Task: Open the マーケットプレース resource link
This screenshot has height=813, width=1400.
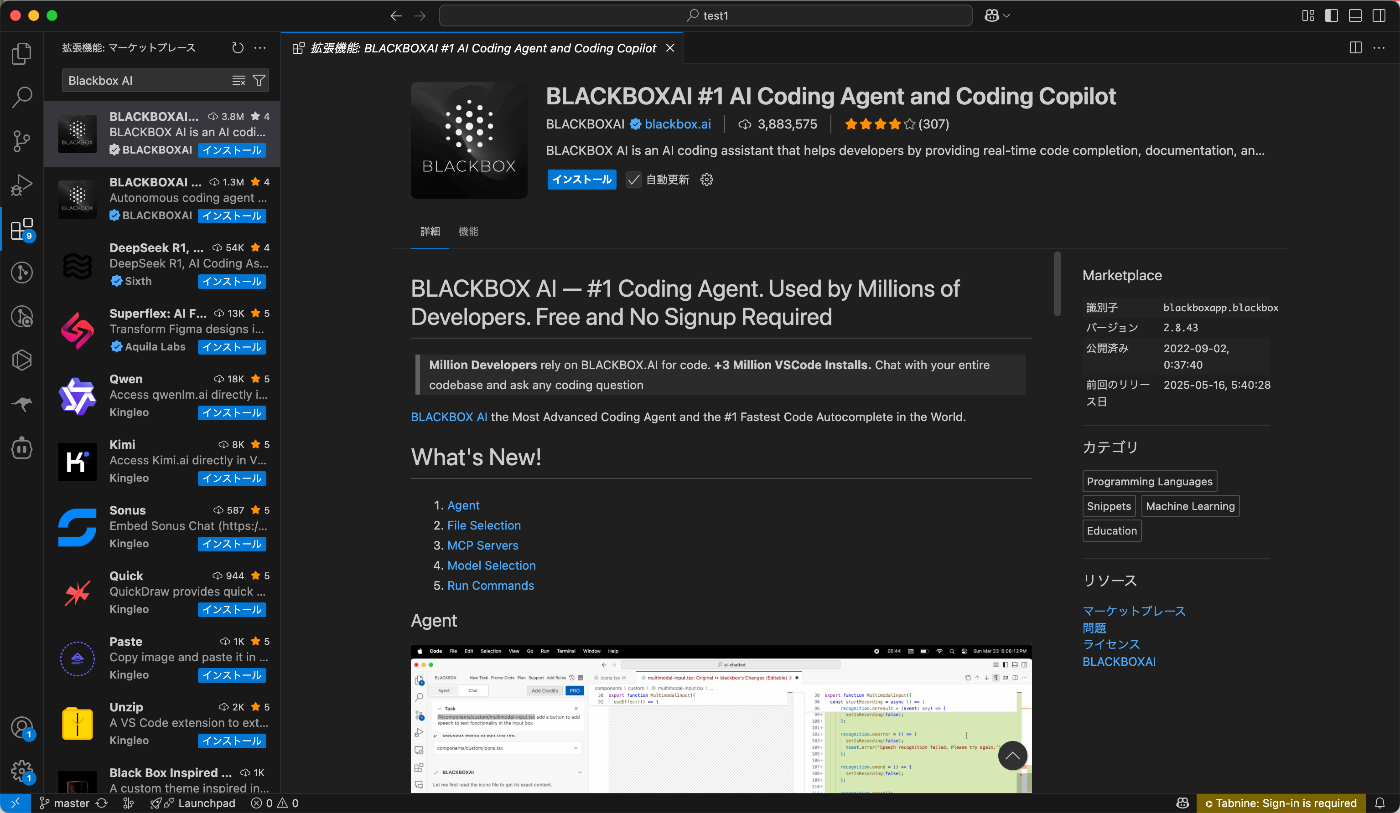Action: (x=1134, y=611)
